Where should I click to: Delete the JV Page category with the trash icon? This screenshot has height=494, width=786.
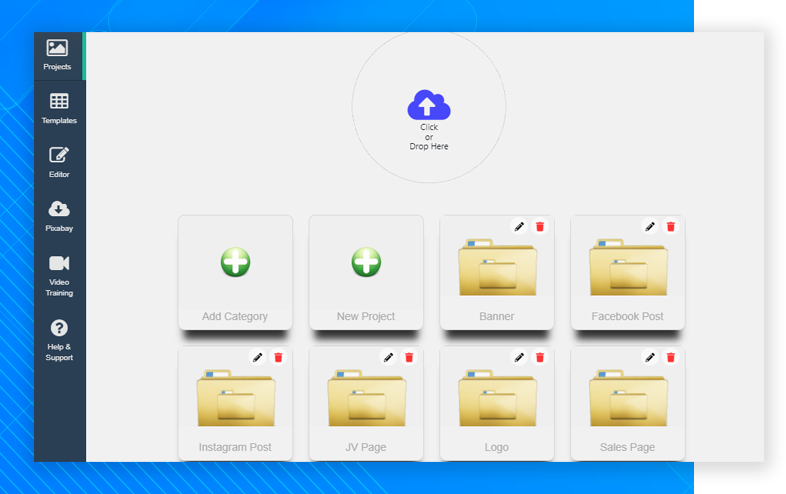[x=409, y=358]
